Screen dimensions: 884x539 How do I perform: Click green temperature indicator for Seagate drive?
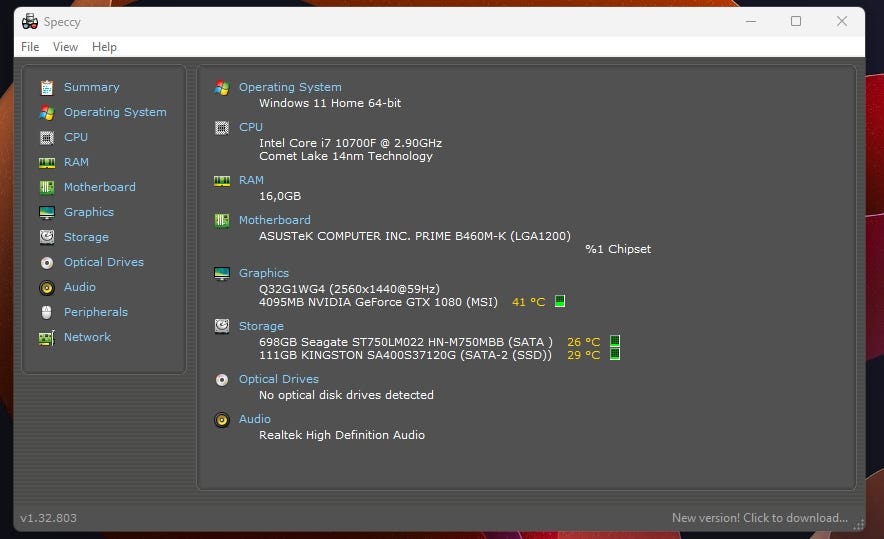tap(615, 341)
